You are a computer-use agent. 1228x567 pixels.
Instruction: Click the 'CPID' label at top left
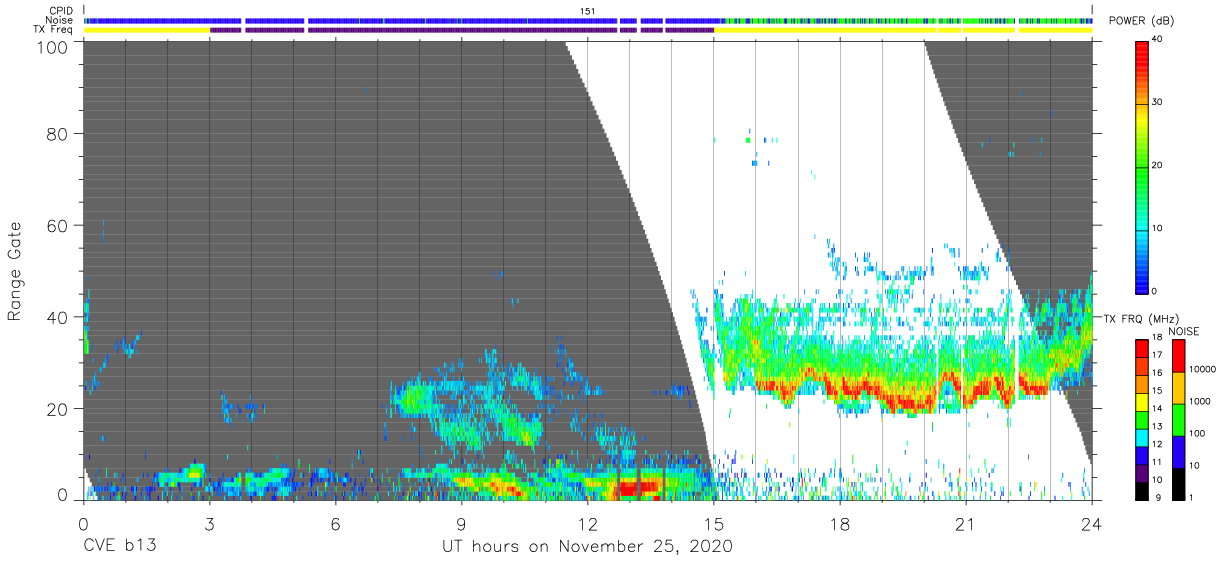60,10
